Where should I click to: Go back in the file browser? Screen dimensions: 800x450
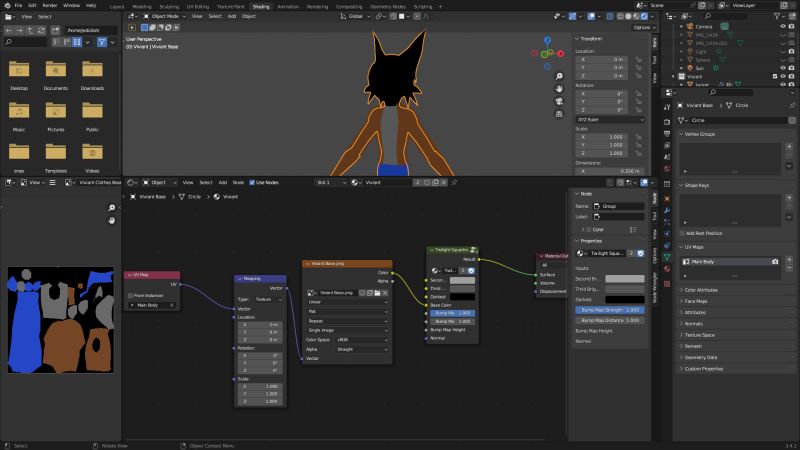coord(9,31)
